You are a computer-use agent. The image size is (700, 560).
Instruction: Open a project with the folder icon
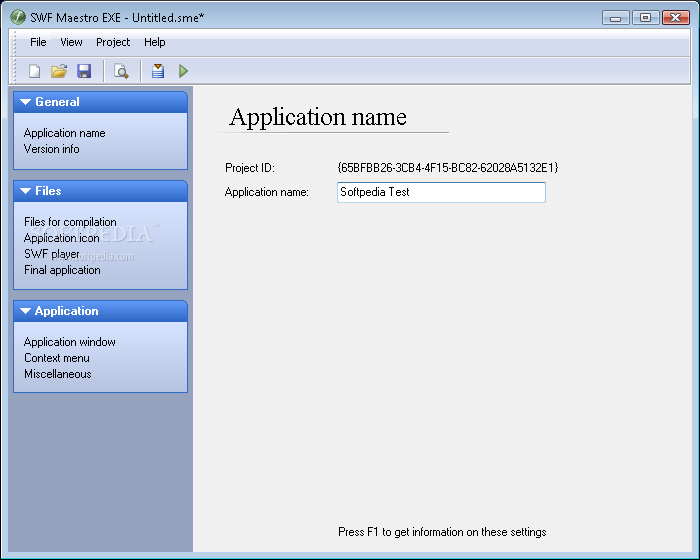click(59, 71)
